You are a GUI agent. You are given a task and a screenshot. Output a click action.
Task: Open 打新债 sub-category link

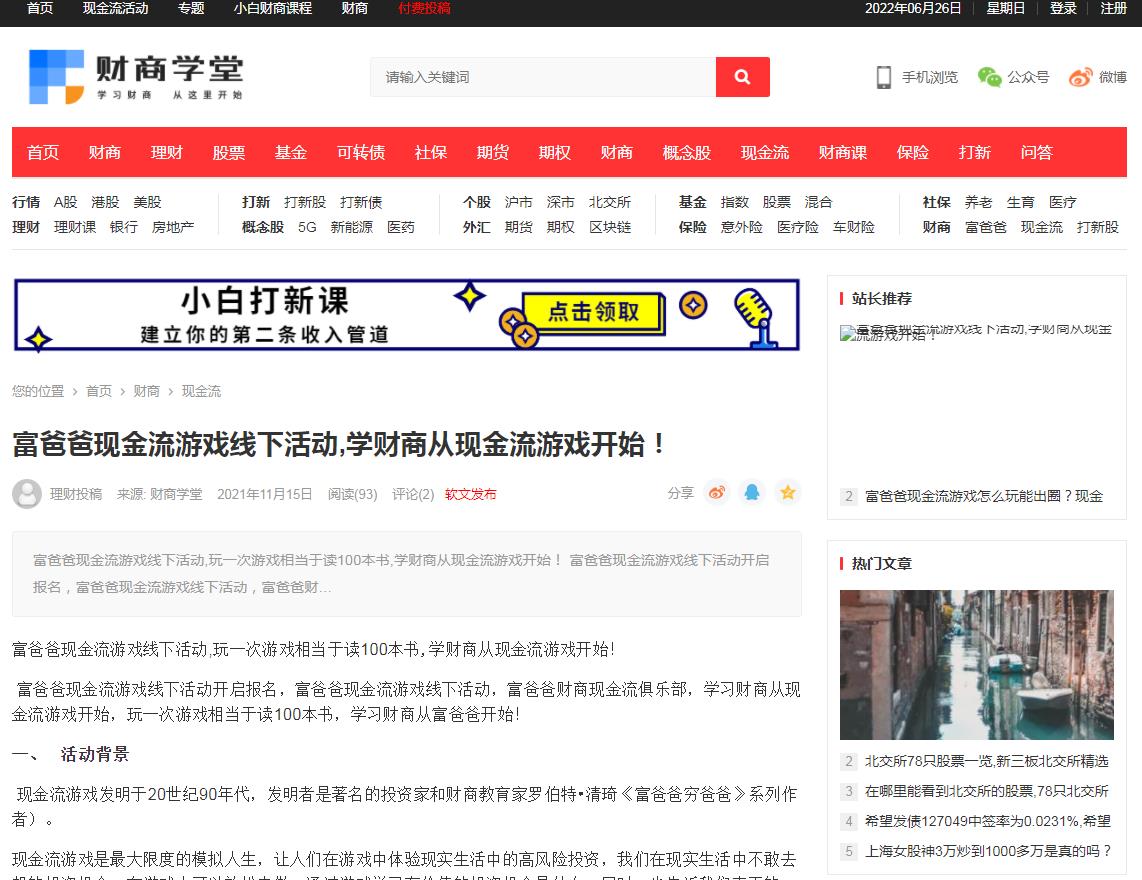[361, 202]
